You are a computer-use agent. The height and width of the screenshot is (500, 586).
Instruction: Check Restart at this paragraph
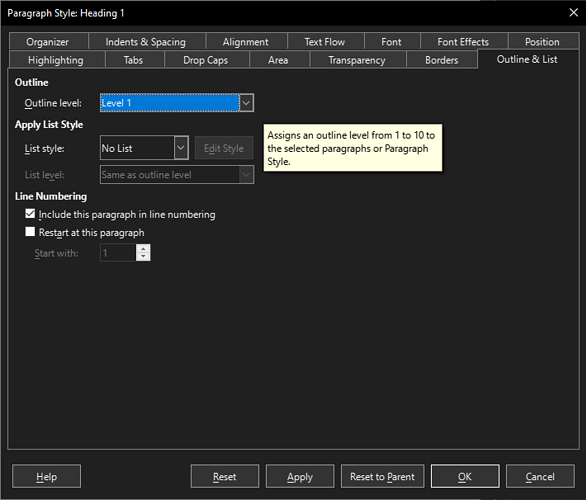click(30, 232)
